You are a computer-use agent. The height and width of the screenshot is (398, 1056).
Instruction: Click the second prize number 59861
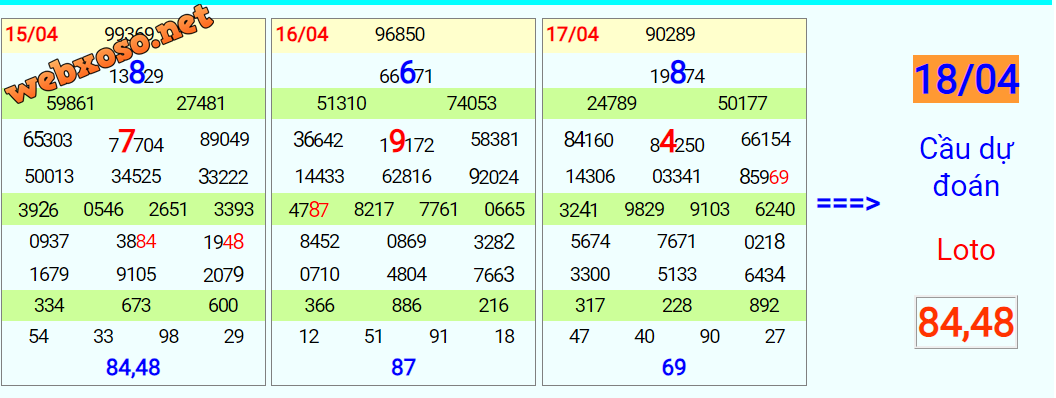[71, 104]
